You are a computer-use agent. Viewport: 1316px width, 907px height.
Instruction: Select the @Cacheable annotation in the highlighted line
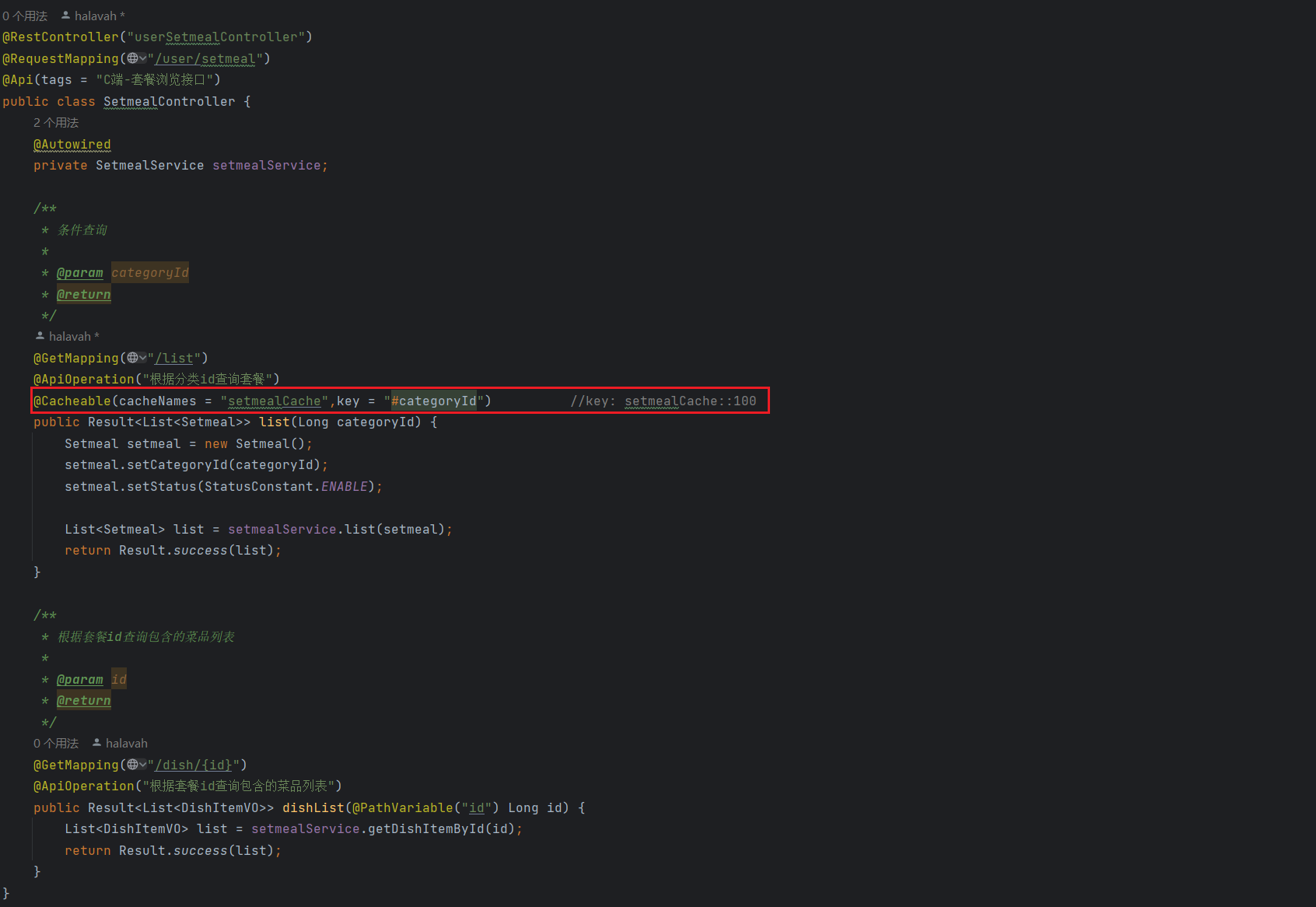pos(72,401)
